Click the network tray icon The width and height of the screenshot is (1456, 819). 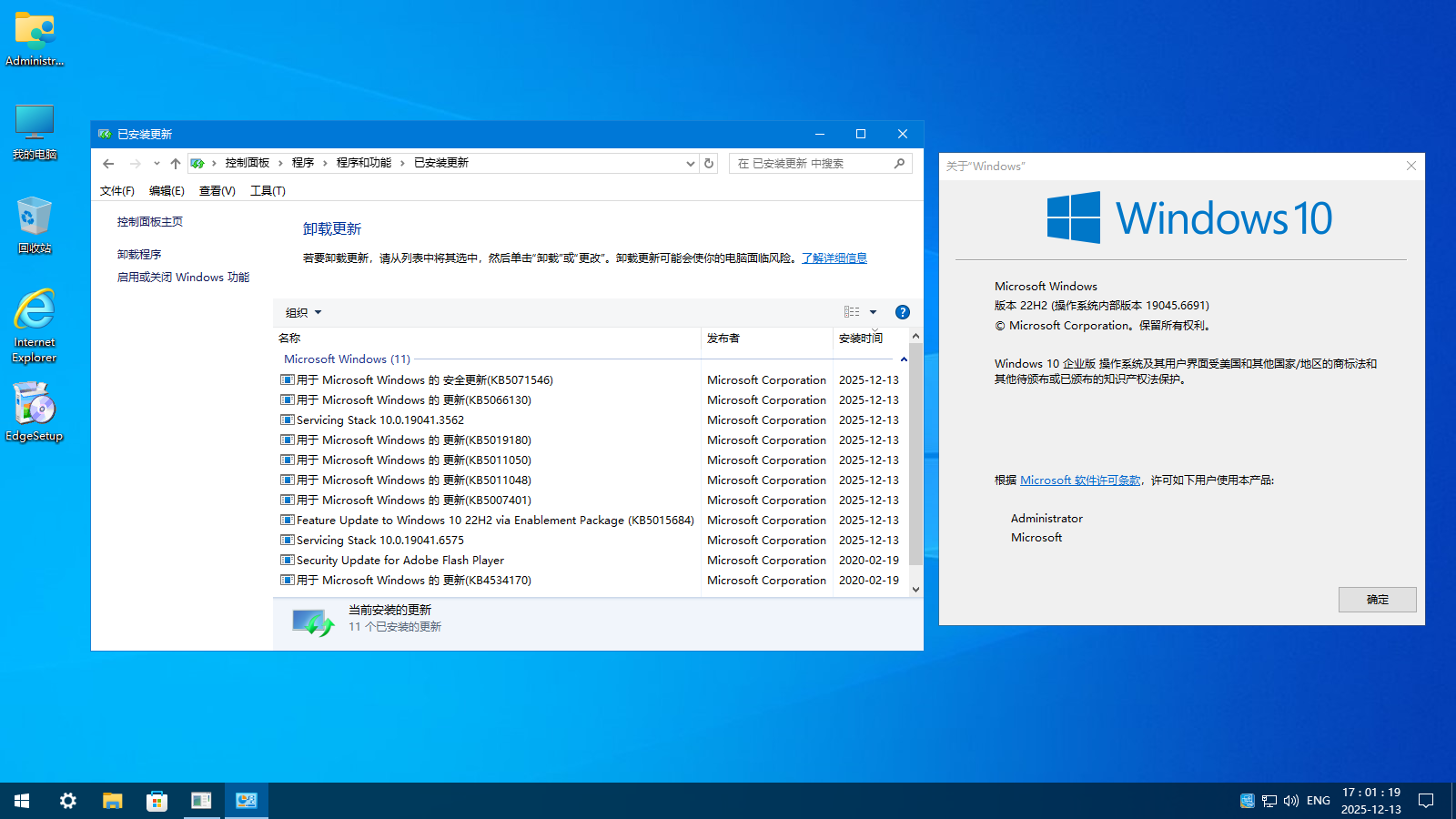(x=1269, y=801)
